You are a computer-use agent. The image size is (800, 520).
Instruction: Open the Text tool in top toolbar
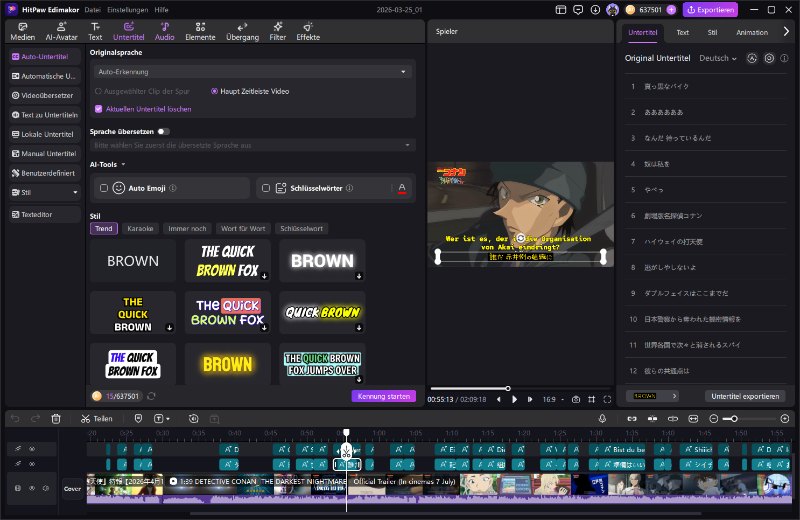(x=95, y=32)
